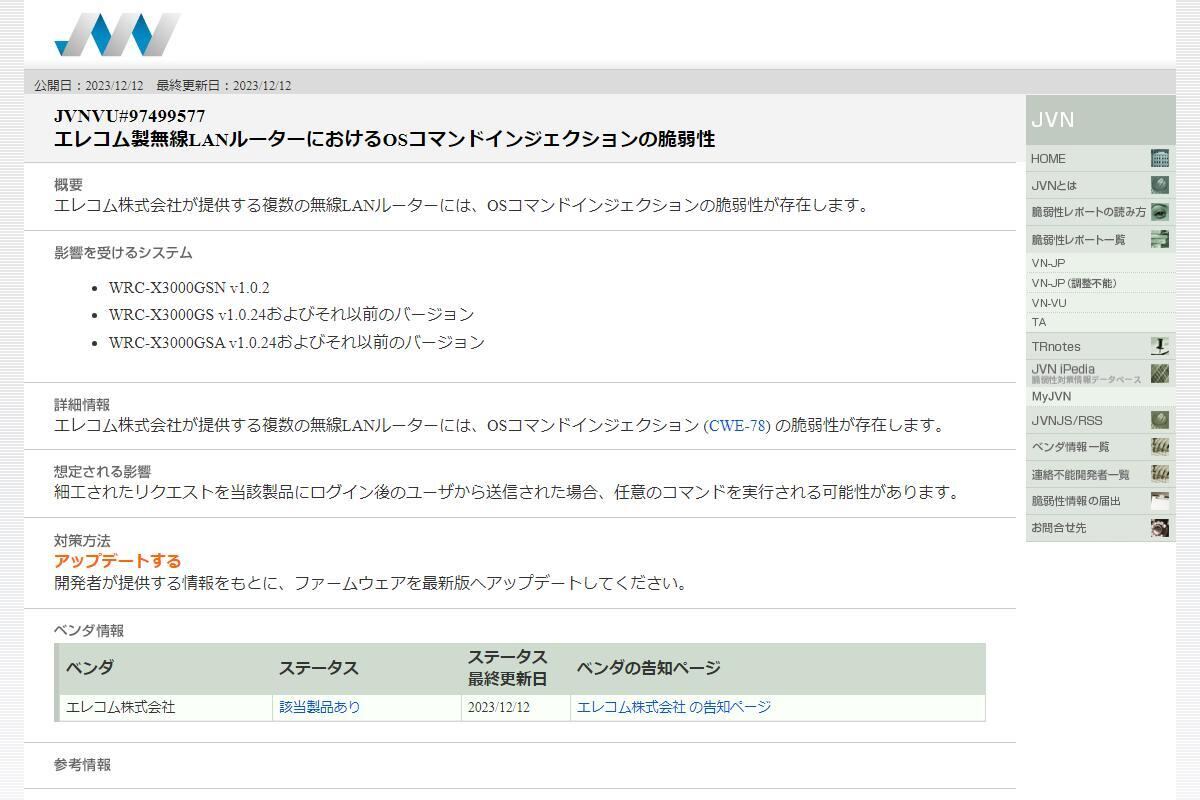
Task: Click the 対策方法 section heading
Action: [x=82, y=541]
